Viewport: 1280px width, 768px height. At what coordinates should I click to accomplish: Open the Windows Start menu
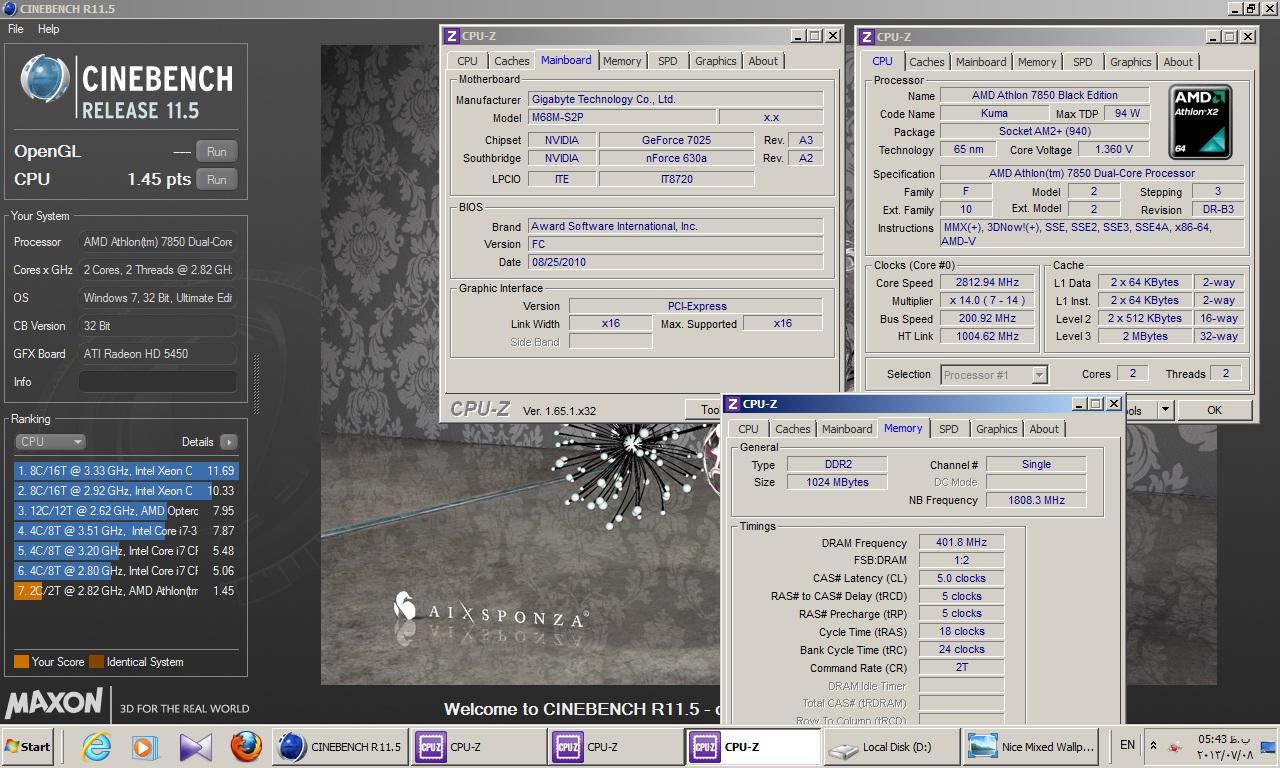point(27,746)
